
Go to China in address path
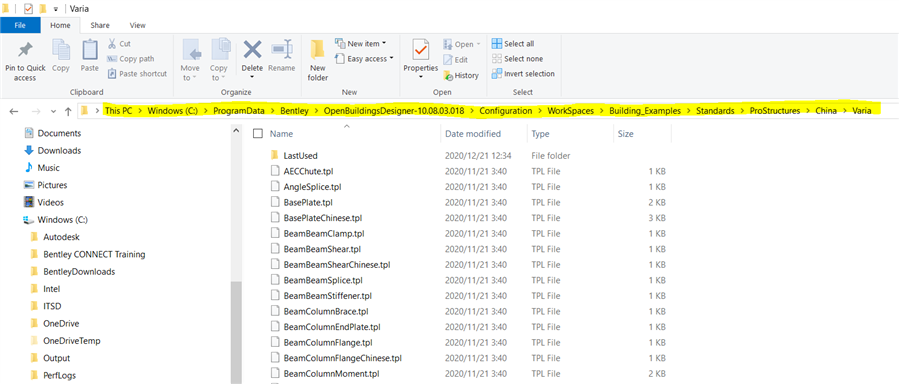[x=826, y=111]
